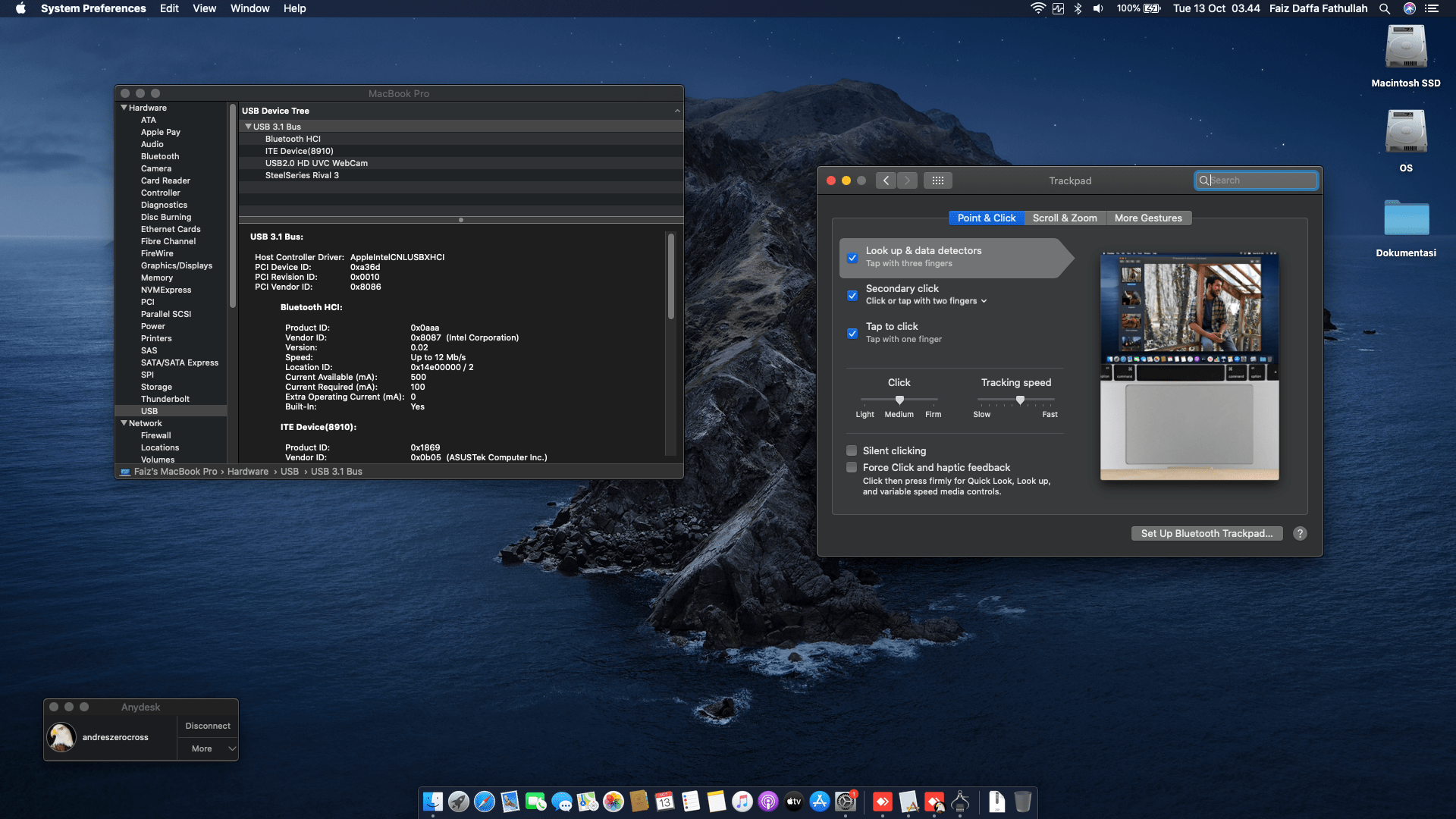Collapse the USB 3.1 Bus node
Image resolution: width=1456 pixels, height=819 pixels.
tap(248, 127)
